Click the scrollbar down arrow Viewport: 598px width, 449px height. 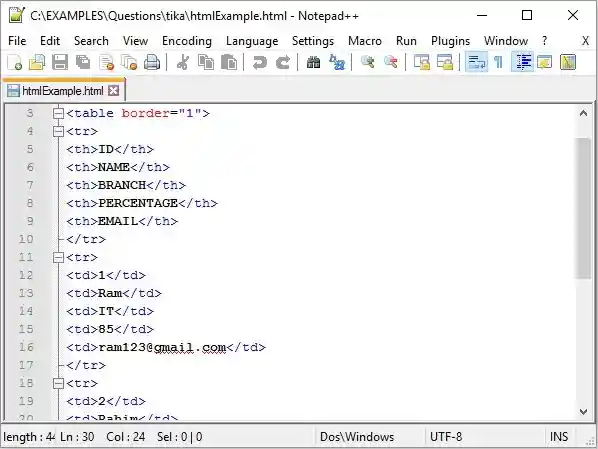(x=583, y=411)
